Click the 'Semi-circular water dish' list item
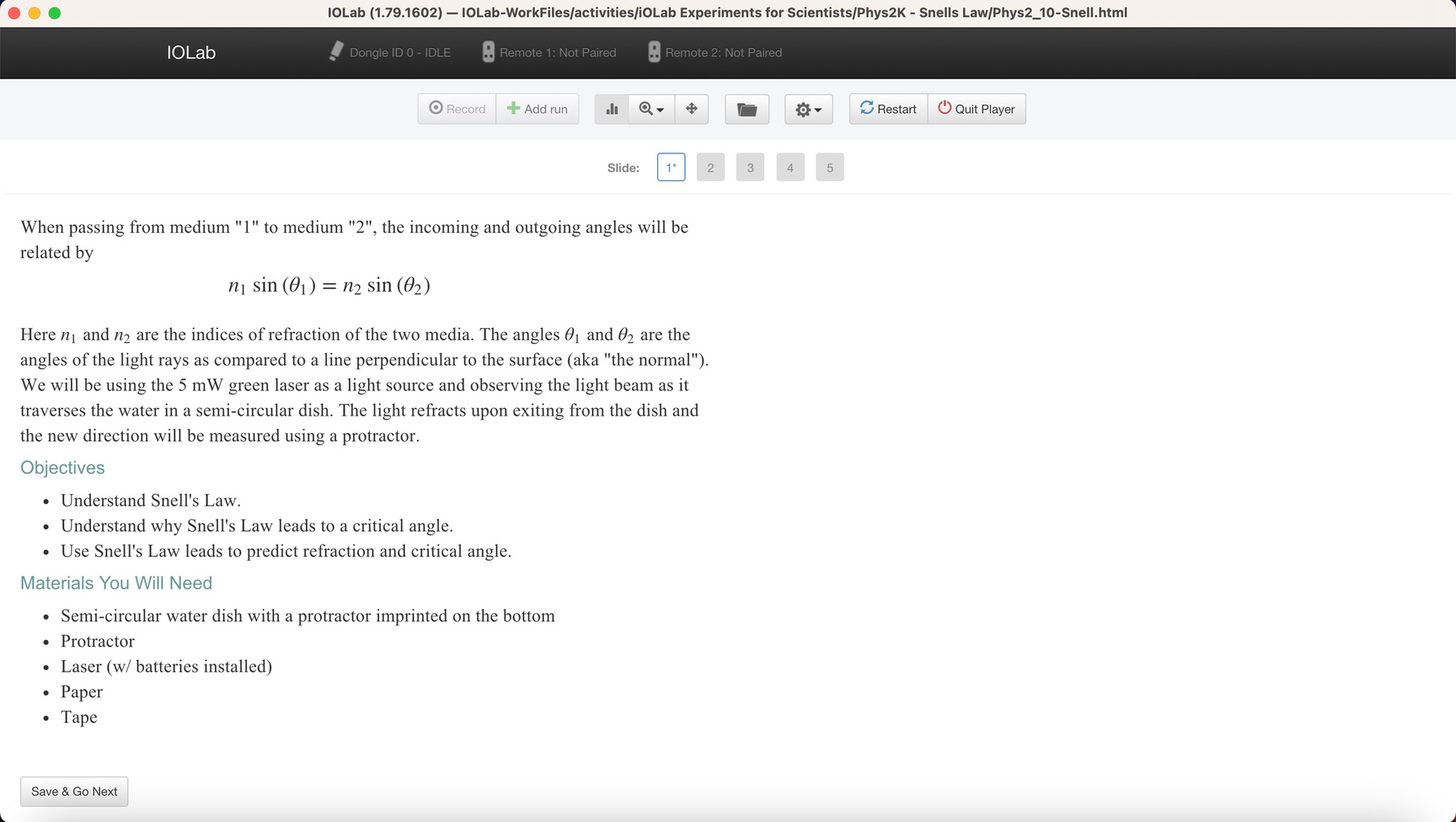This screenshot has width=1456, height=822. (308, 616)
